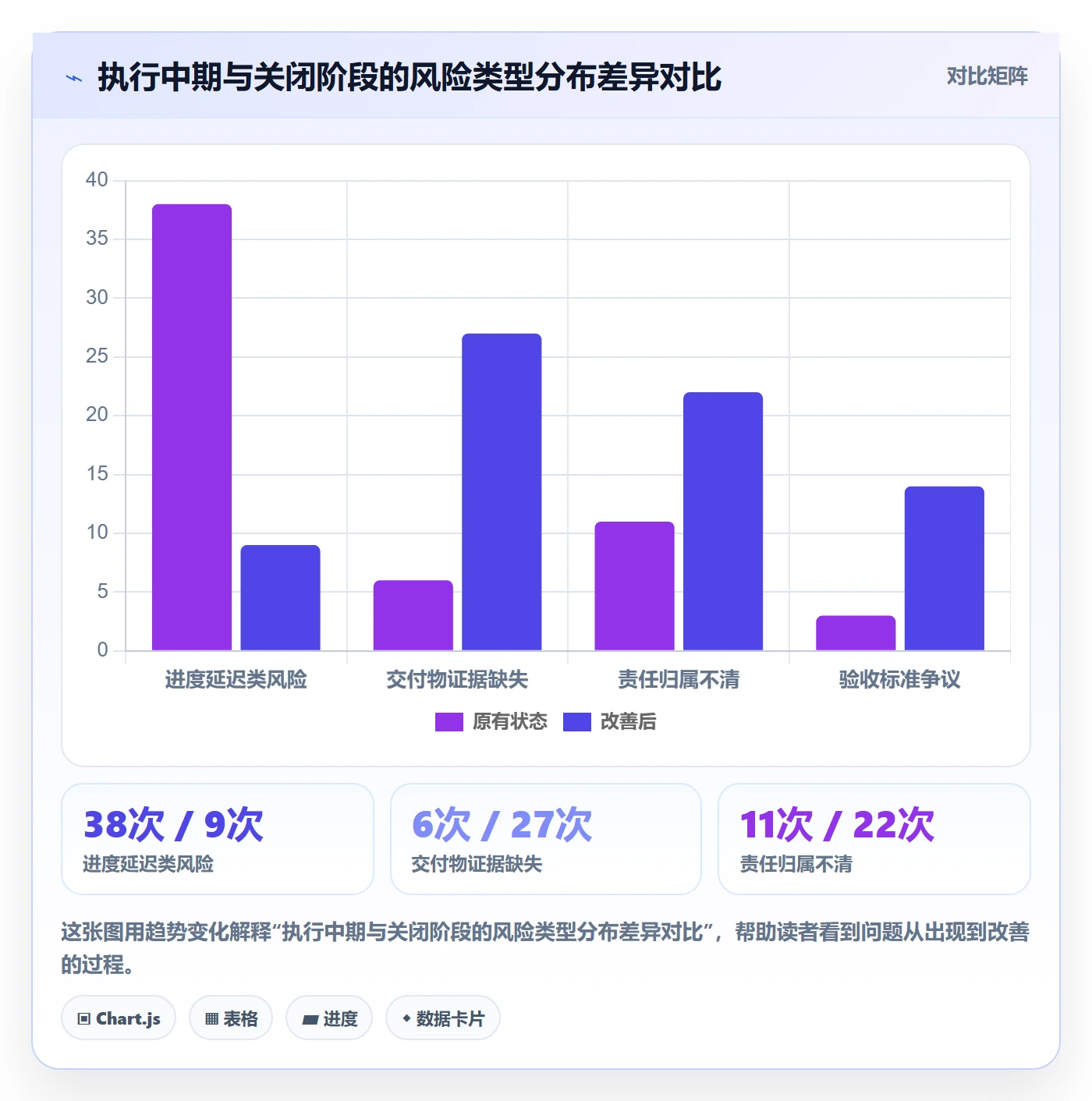Click the y-axis value 40
The image size is (1092, 1101).
tap(97, 180)
